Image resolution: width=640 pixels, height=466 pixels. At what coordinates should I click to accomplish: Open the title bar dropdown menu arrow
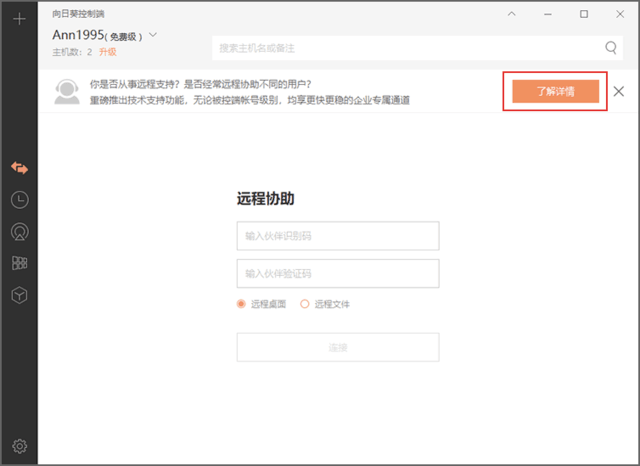(540, 14)
